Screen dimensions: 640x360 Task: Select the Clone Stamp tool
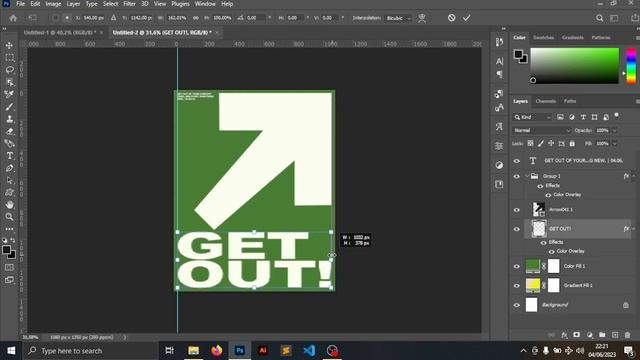(x=9, y=119)
